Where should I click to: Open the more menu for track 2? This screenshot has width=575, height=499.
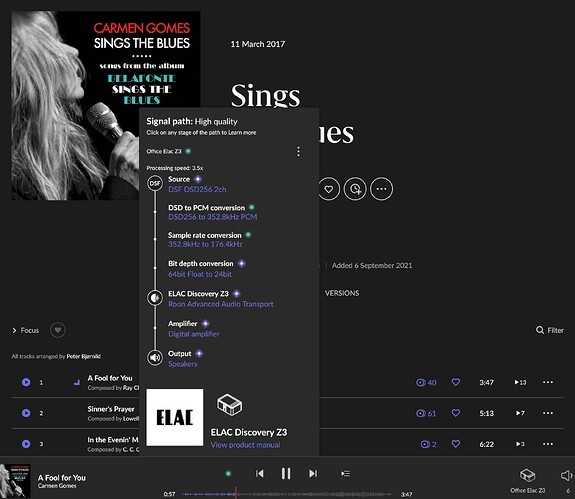click(548, 413)
